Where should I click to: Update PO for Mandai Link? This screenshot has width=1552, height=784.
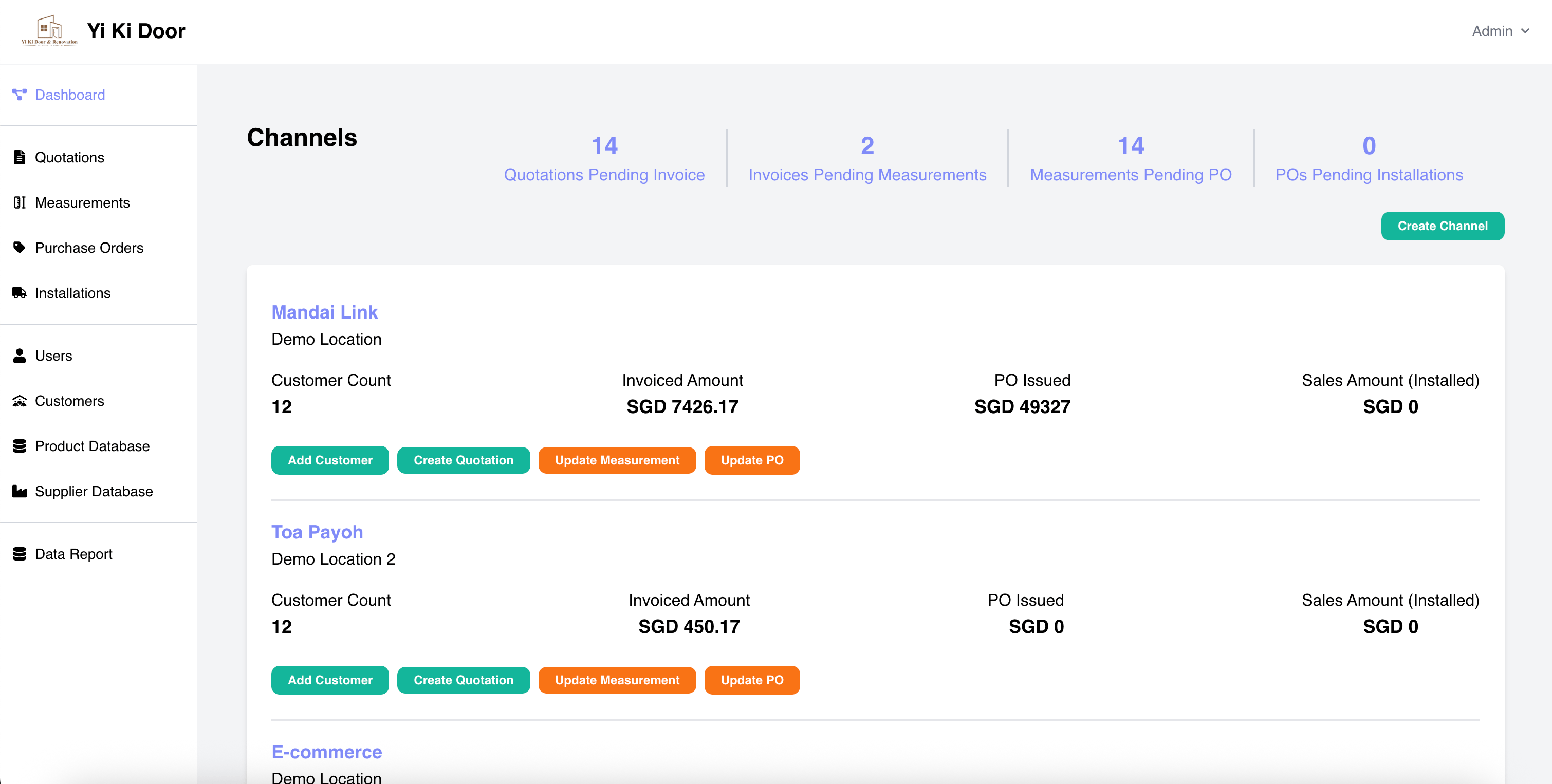[752, 460]
